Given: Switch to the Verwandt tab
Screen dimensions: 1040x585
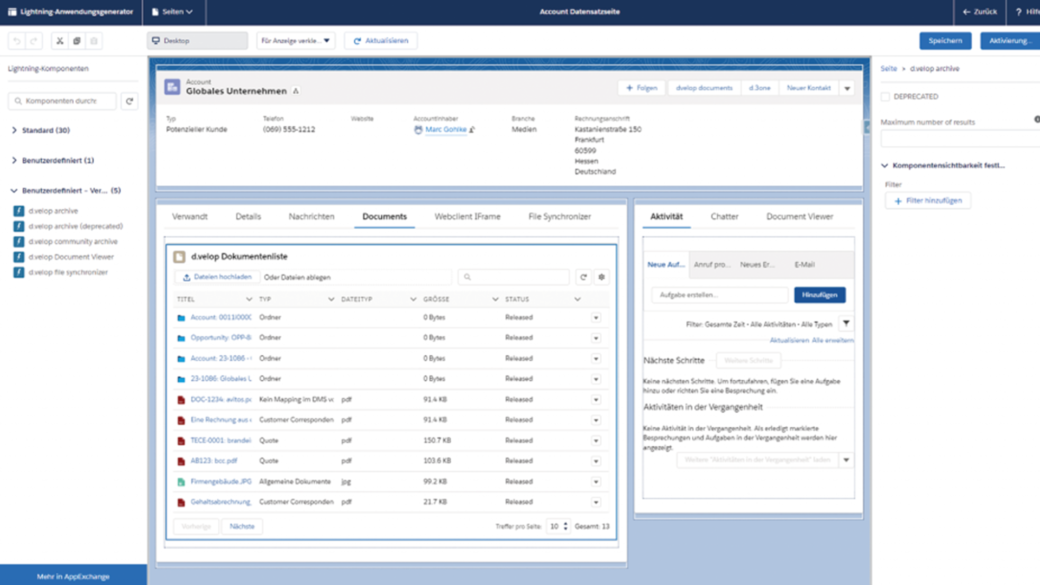Looking at the screenshot, I should pos(190,217).
